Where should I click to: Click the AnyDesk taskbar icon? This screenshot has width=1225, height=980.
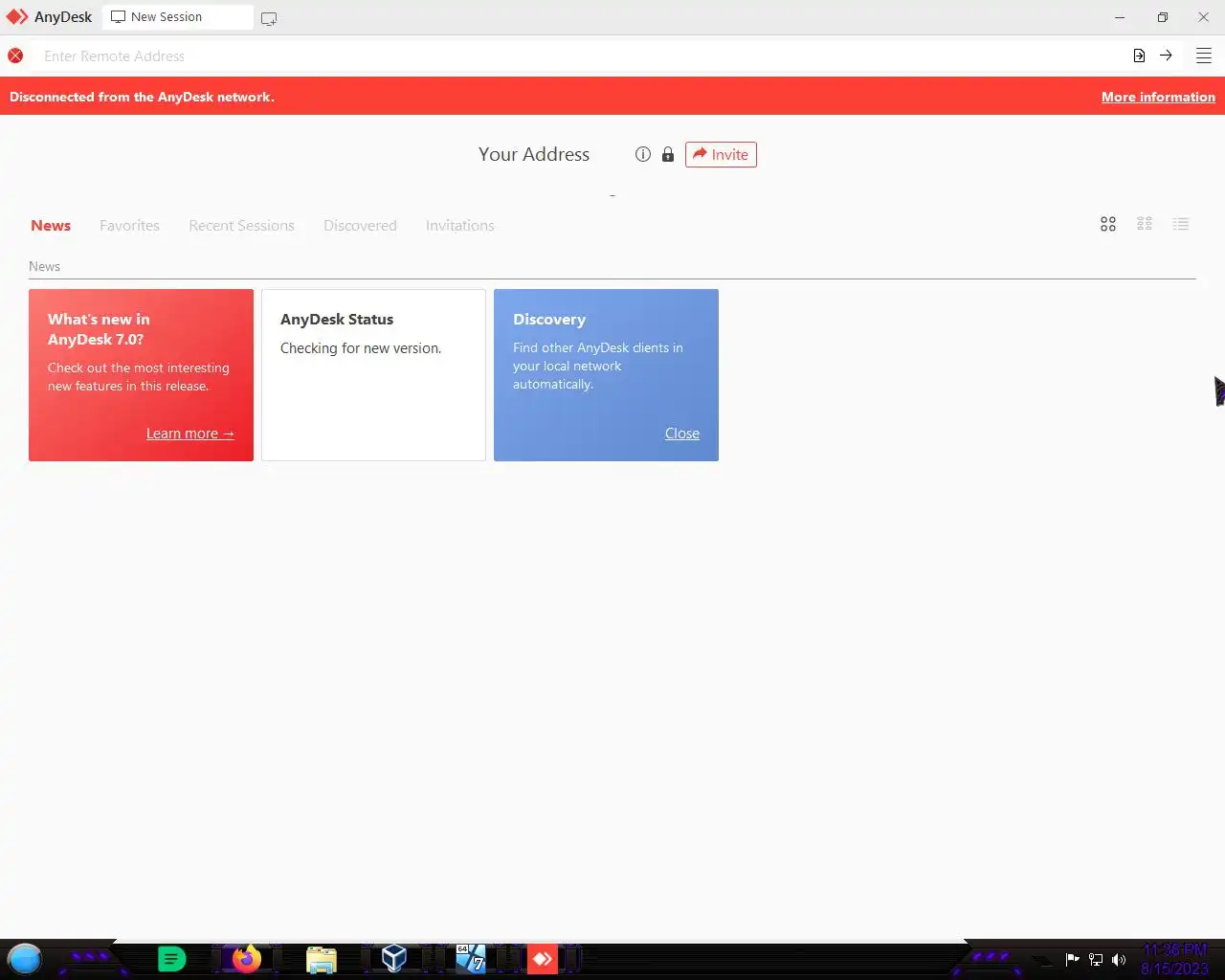click(543, 958)
